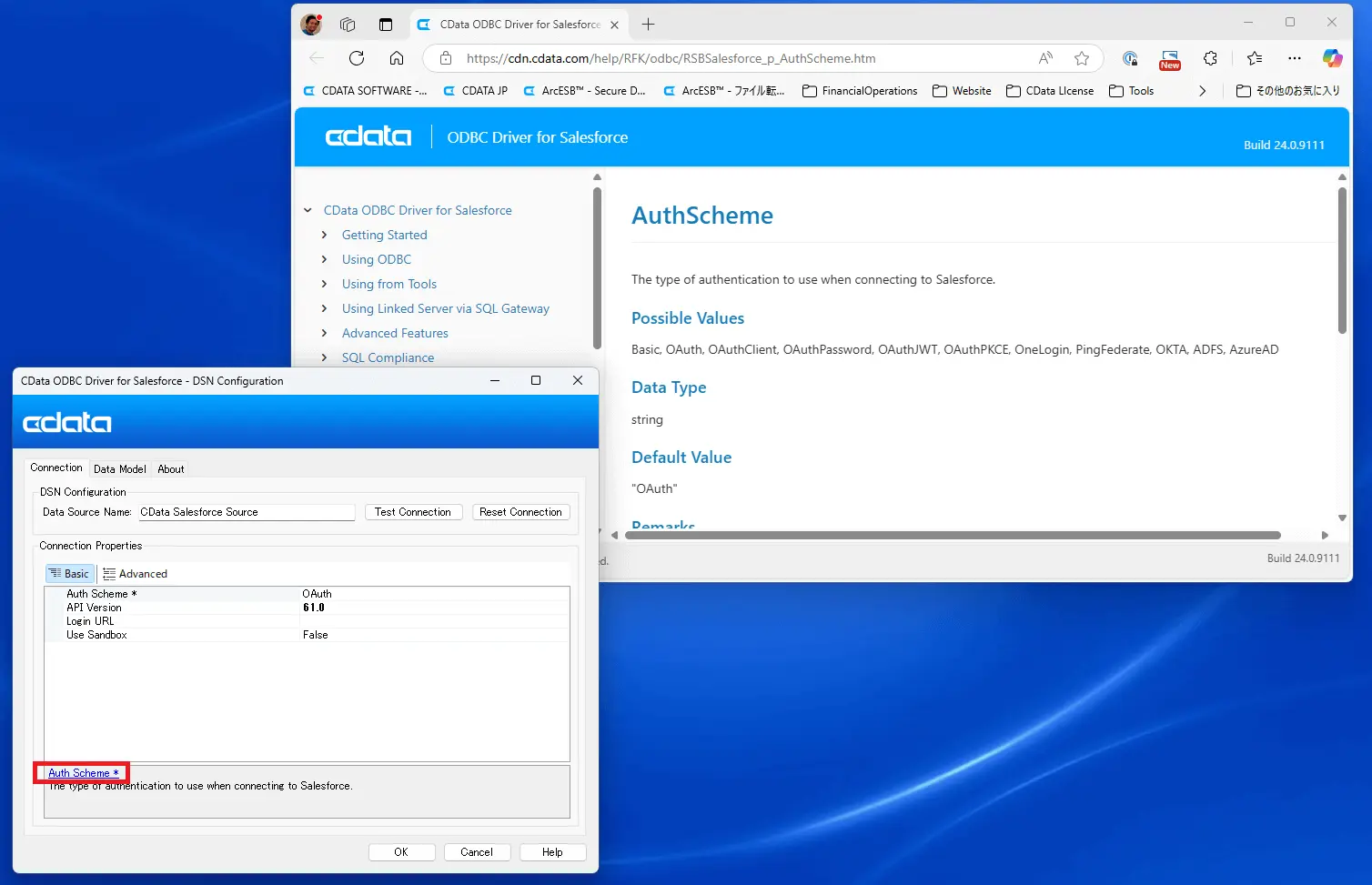Switch to the Data Model tab
Image resolution: width=1372 pixels, height=885 pixels.
pyautogui.click(x=119, y=468)
